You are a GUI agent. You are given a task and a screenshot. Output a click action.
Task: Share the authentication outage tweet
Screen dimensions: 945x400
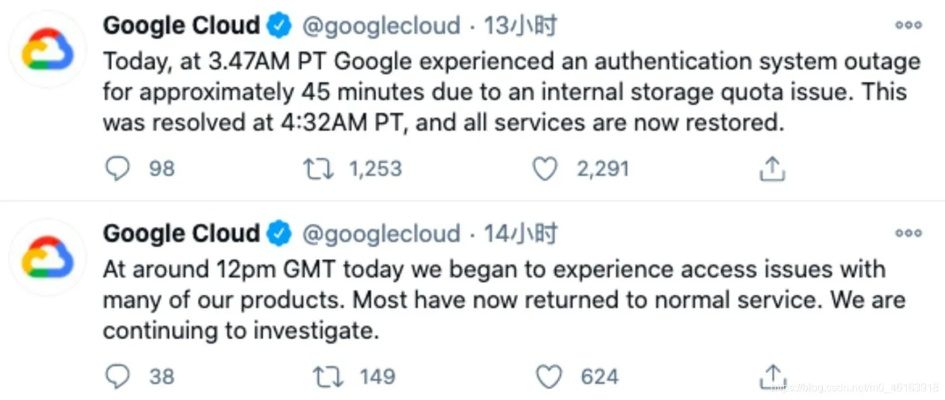[x=771, y=168]
